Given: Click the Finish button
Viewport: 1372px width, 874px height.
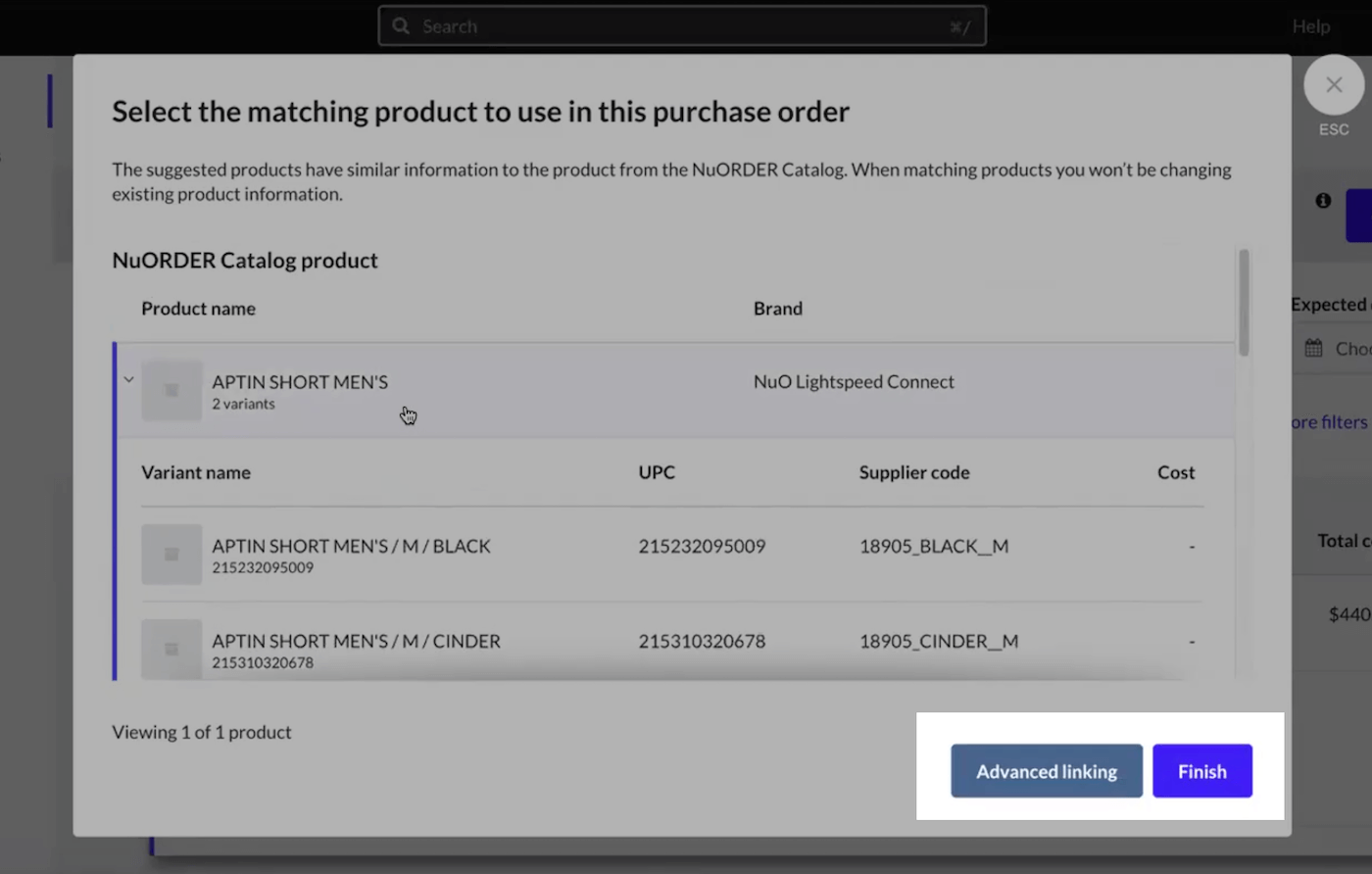Looking at the screenshot, I should (x=1201, y=771).
